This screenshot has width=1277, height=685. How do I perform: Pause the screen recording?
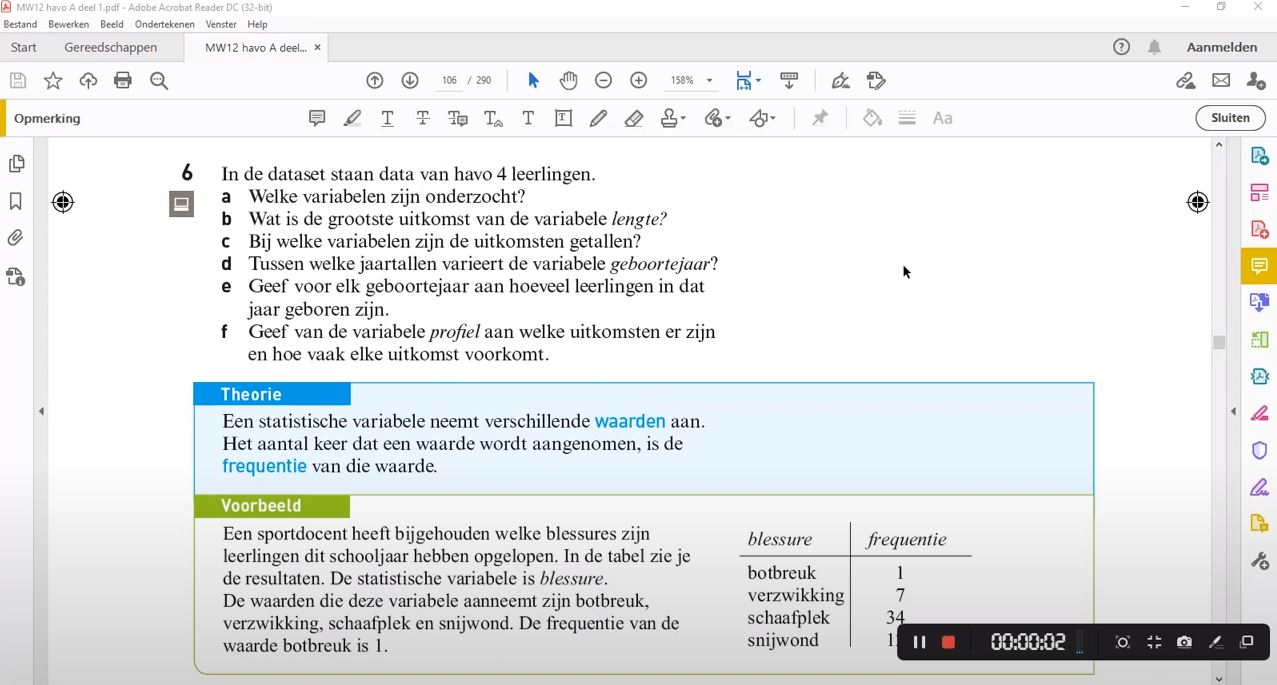[x=919, y=642]
